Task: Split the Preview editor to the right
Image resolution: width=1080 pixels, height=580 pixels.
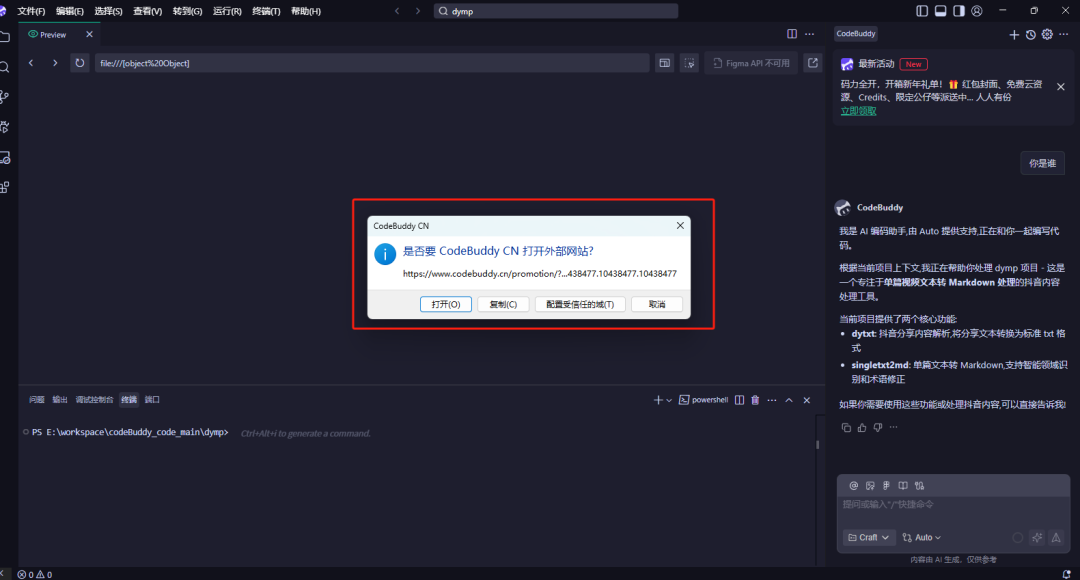Action: point(792,34)
